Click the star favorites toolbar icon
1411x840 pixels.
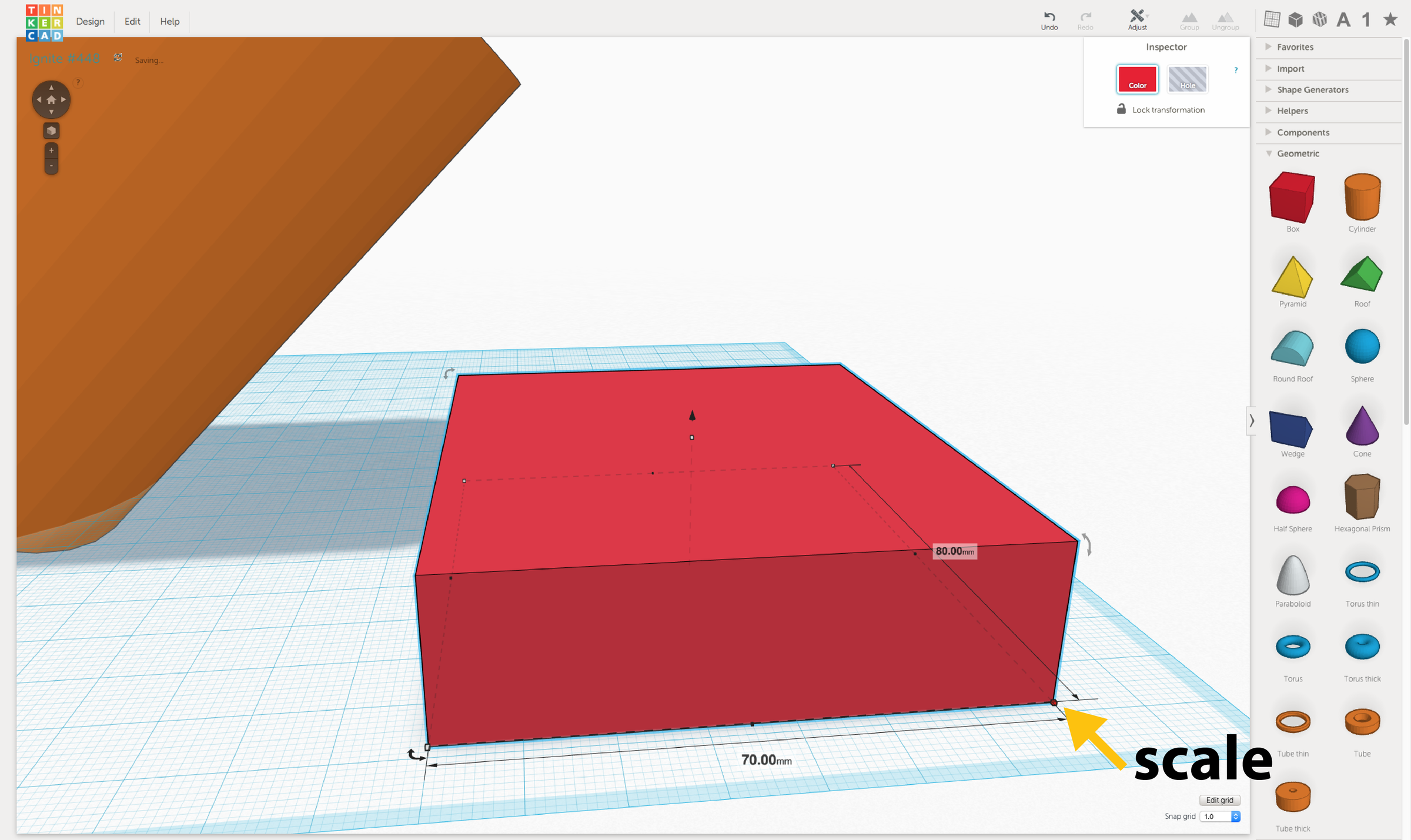coord(1390,20)
